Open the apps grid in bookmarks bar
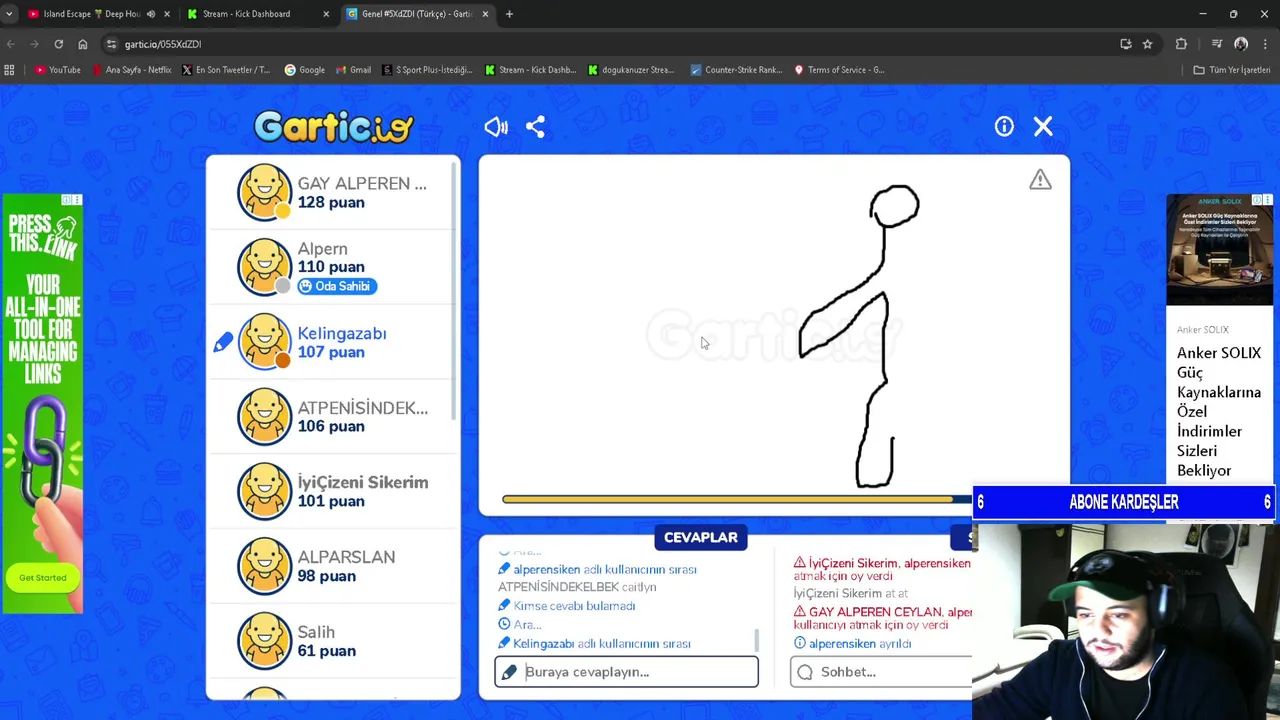 tap(9, 70)
